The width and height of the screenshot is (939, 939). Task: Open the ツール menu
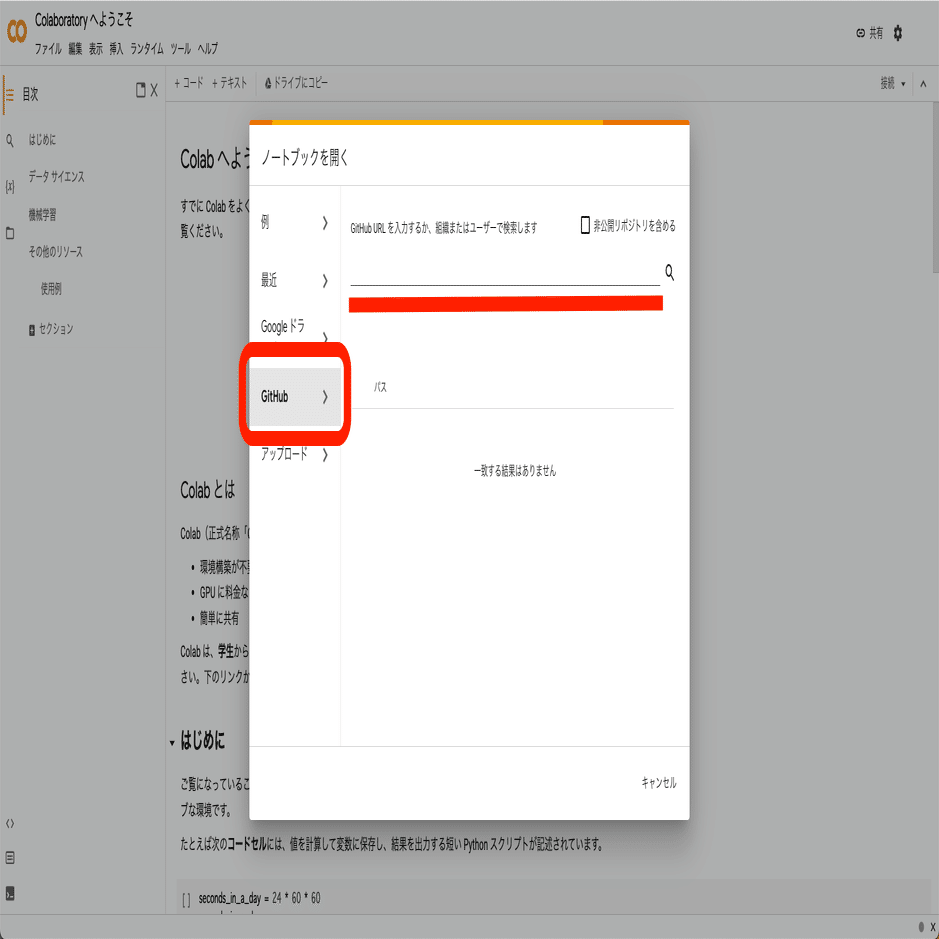[180, 49]
